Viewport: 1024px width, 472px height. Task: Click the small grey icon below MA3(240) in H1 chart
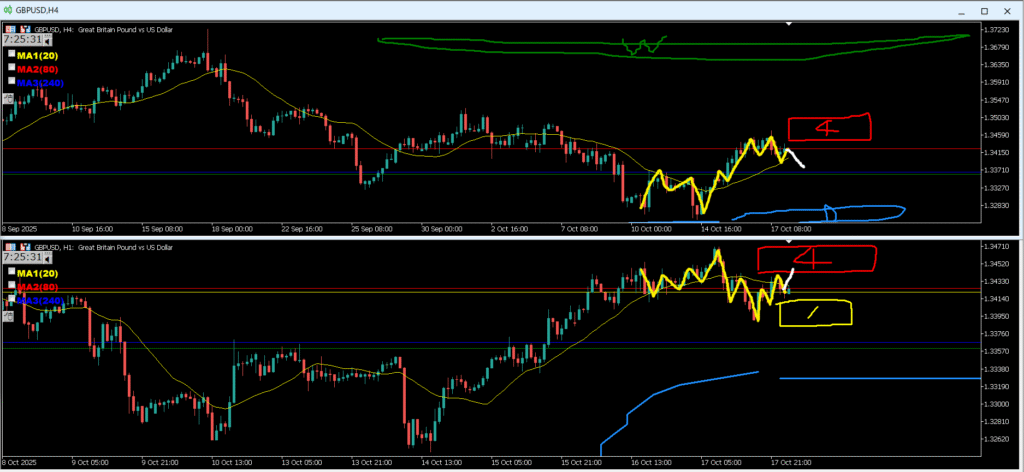8,314
